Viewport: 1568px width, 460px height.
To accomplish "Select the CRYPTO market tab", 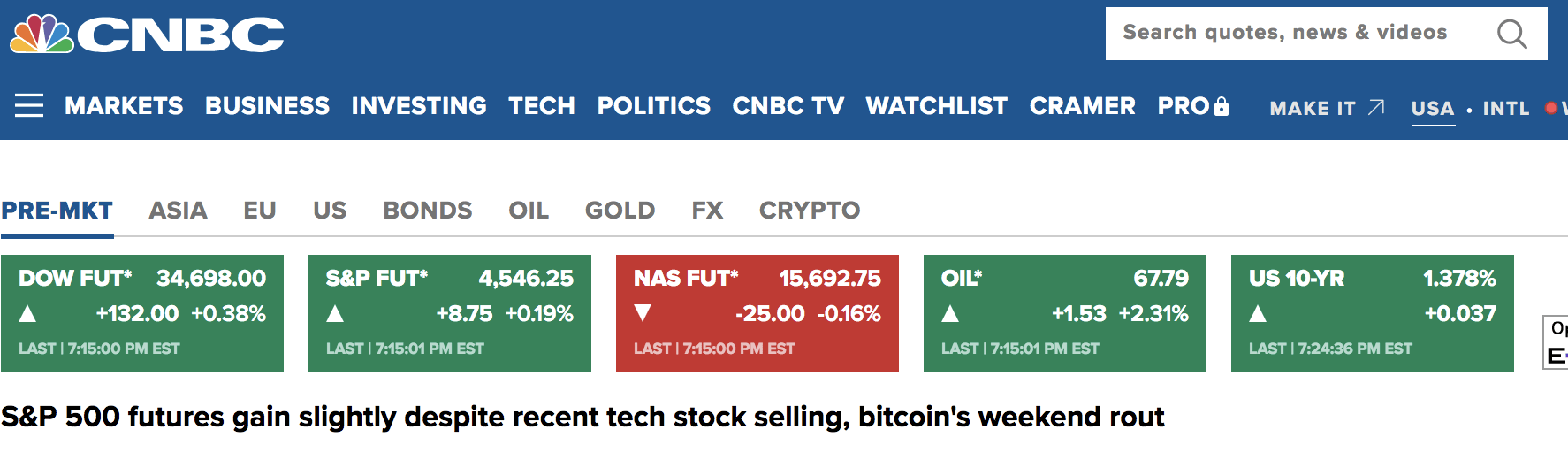I will (810, 211).
